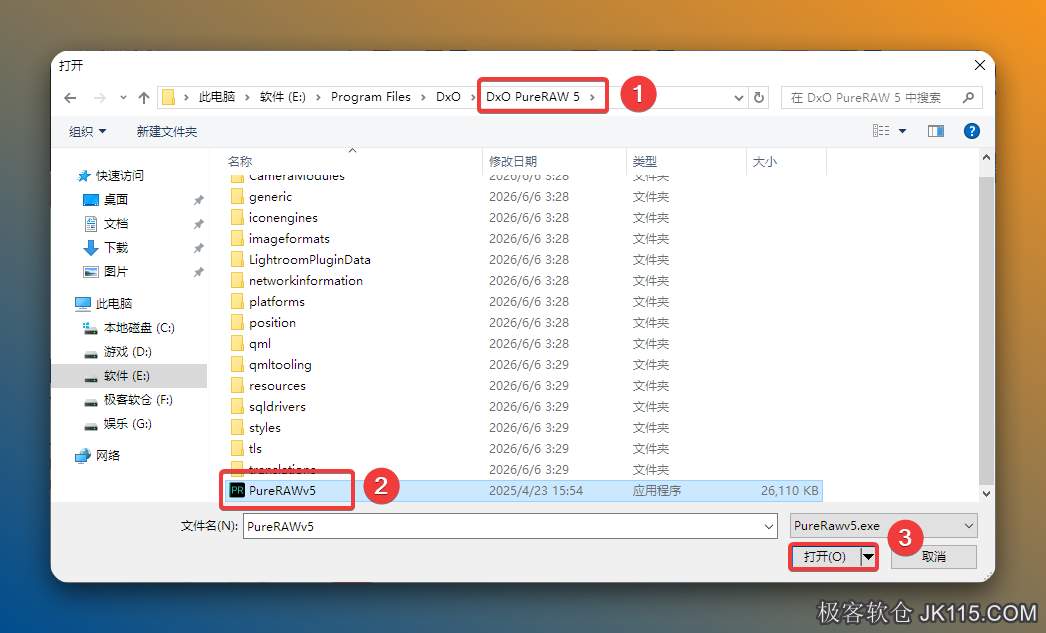Viewport: 1046px width, 633px height.
Task: Select 软件 (E:) breadcrumb in address bar
Action: (x=282, y=97)
